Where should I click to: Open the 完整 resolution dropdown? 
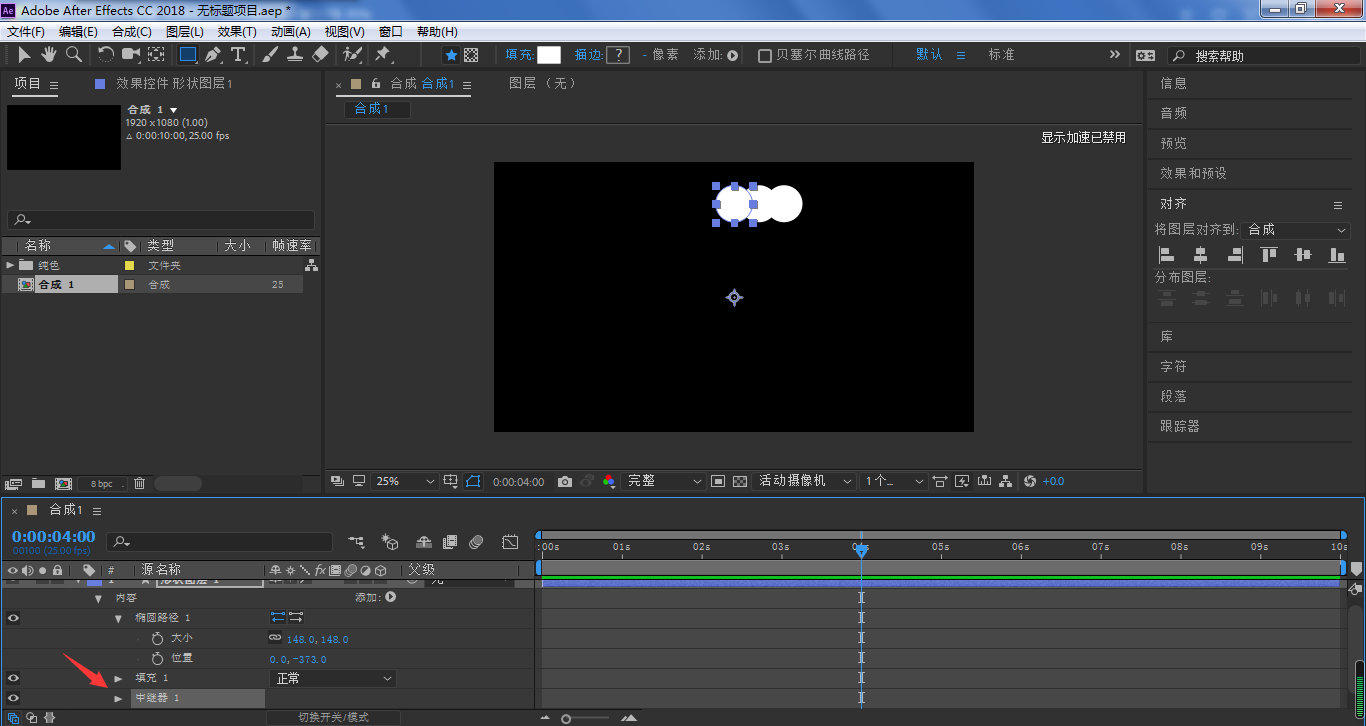click(663, 482)
